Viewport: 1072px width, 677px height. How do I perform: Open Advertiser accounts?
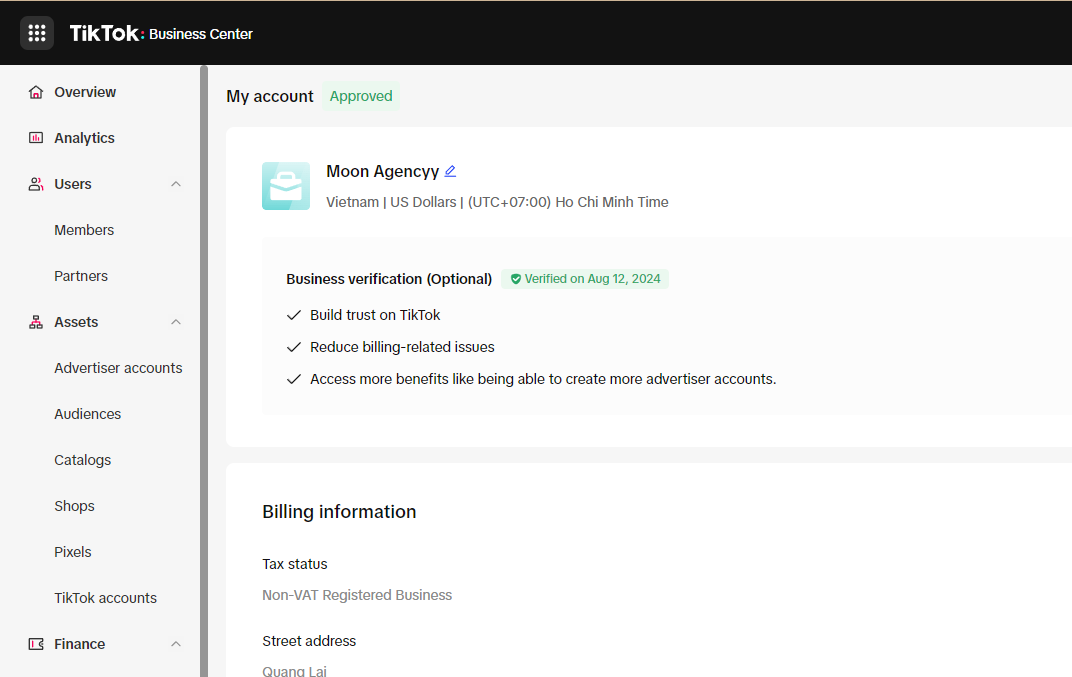pyautogui.click(x=118, y=368)
